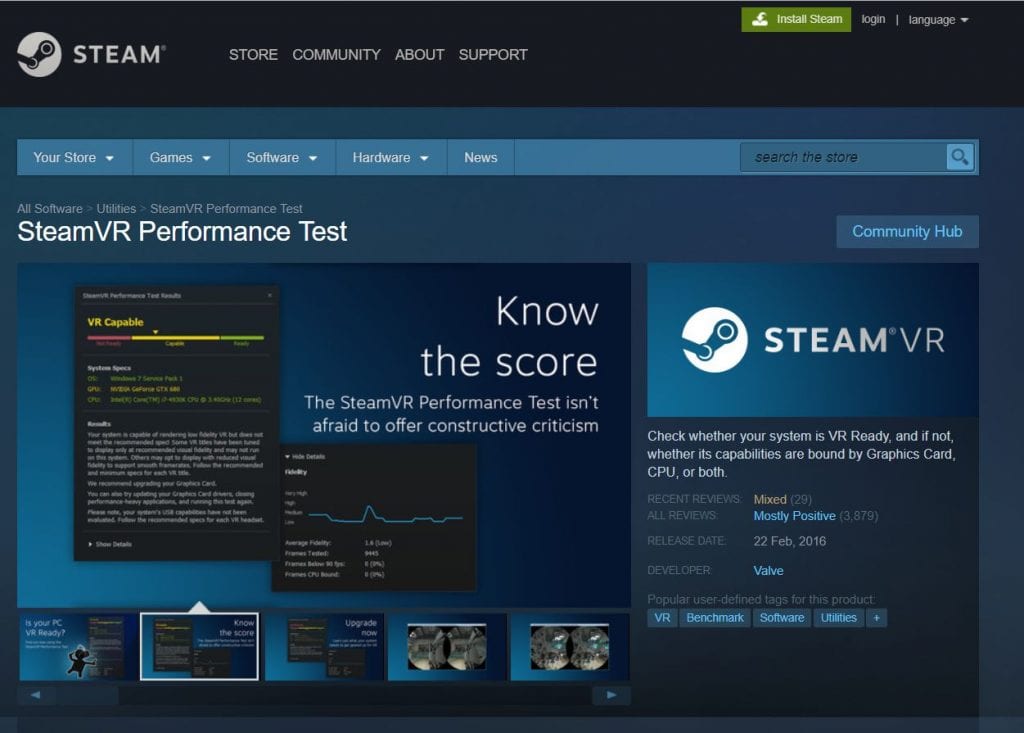Select the VR tag
The width and height of the screenshot is (1024, 733).
[662, 618]
